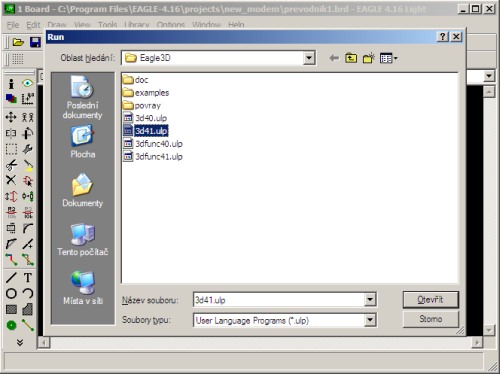This screenshot has width=500, height=374.
Task: Select the Polygon tool
Action: coord(28,309)
